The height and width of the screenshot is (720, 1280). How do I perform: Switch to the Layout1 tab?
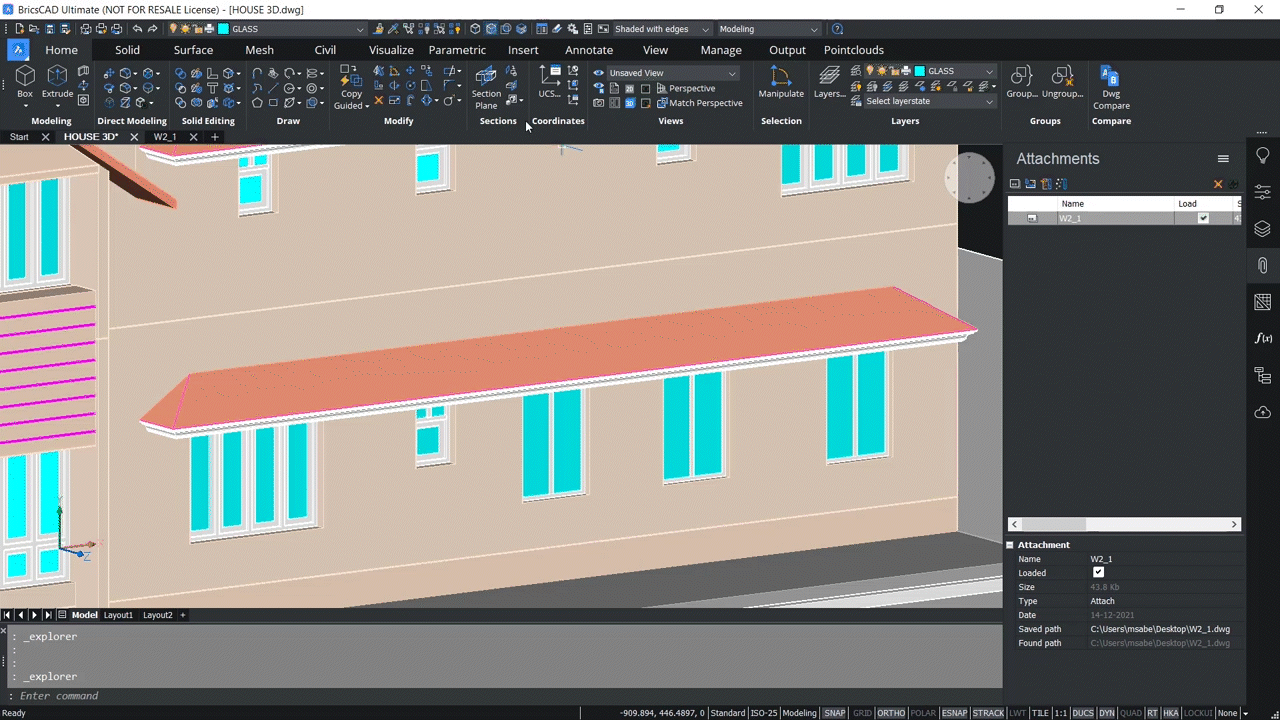click(x=118, y=614)
